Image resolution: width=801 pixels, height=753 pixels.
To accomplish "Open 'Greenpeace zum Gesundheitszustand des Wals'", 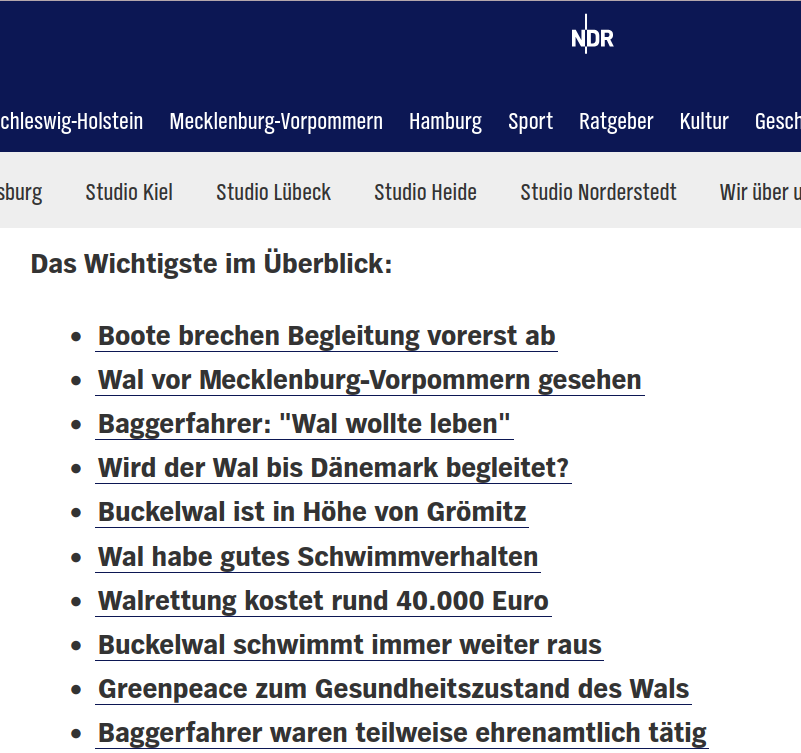I will 392,688.
